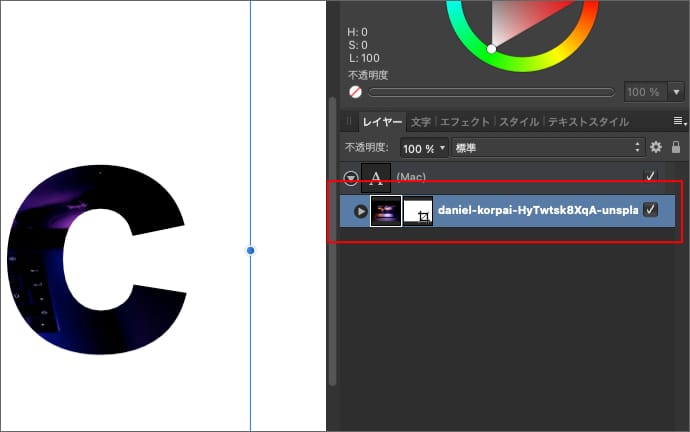Image resolution: width=690 pixels, height=432 pixels.
Task: Switch to the 文字 tab
Action: pyautogui.click(x=421, y=122)
